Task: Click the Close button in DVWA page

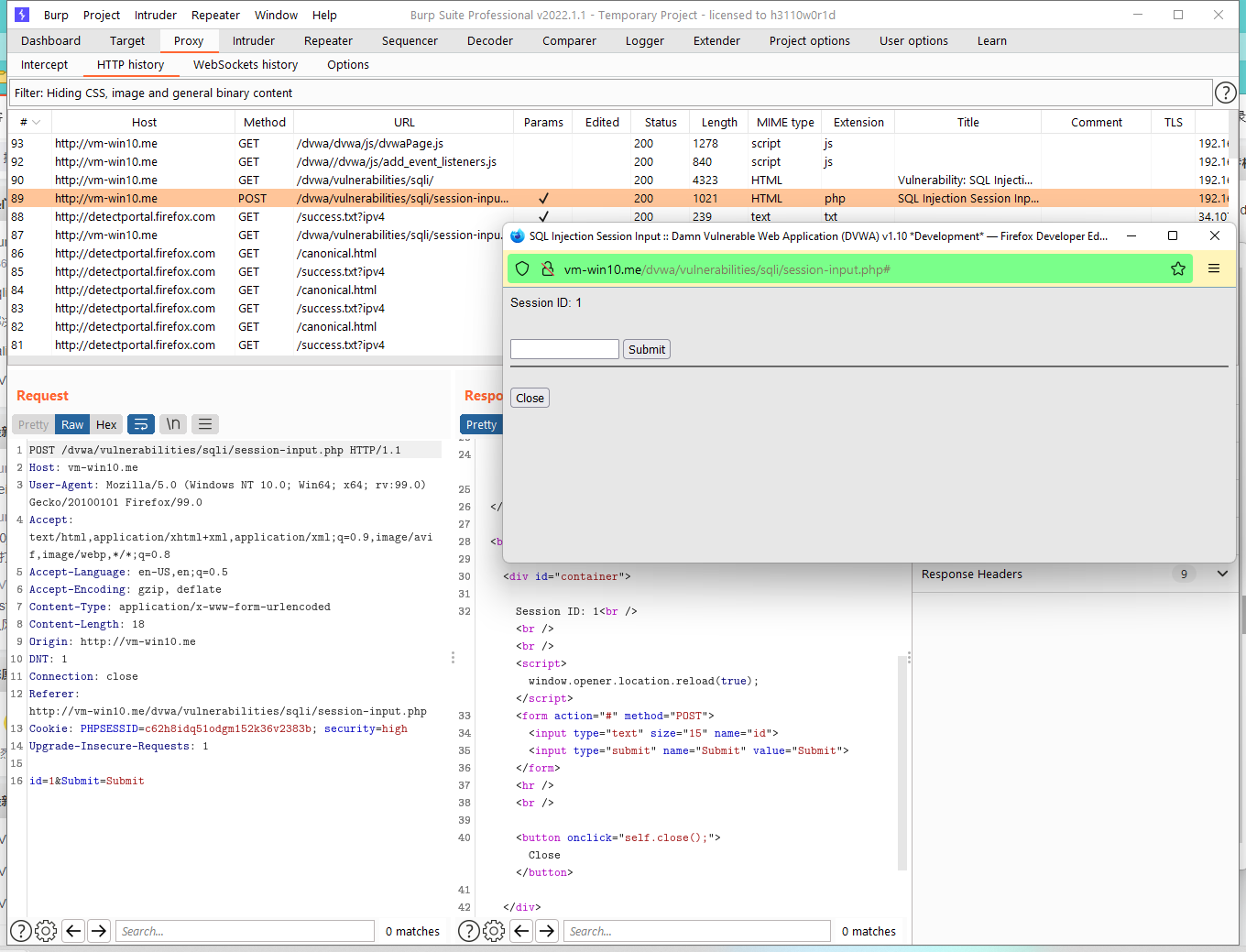Action: tap(530, 398)
